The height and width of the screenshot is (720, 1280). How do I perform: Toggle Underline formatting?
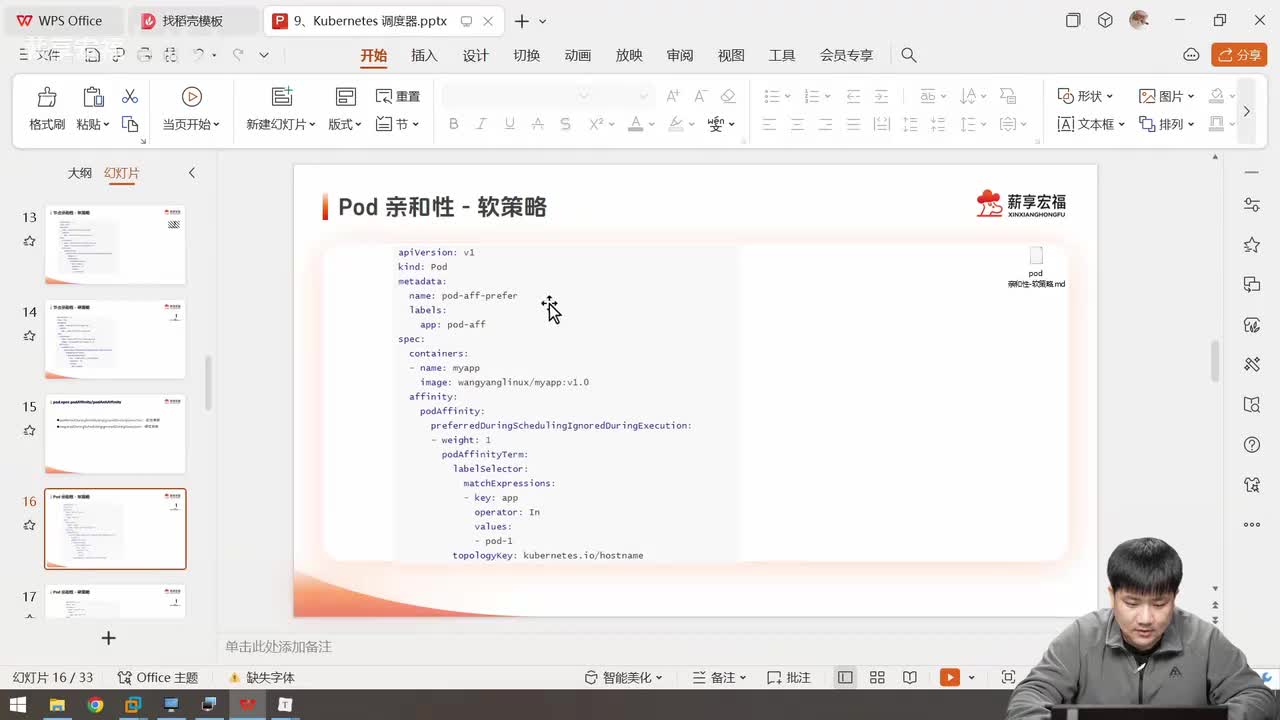pyautogui.click(x=509, y=124)
